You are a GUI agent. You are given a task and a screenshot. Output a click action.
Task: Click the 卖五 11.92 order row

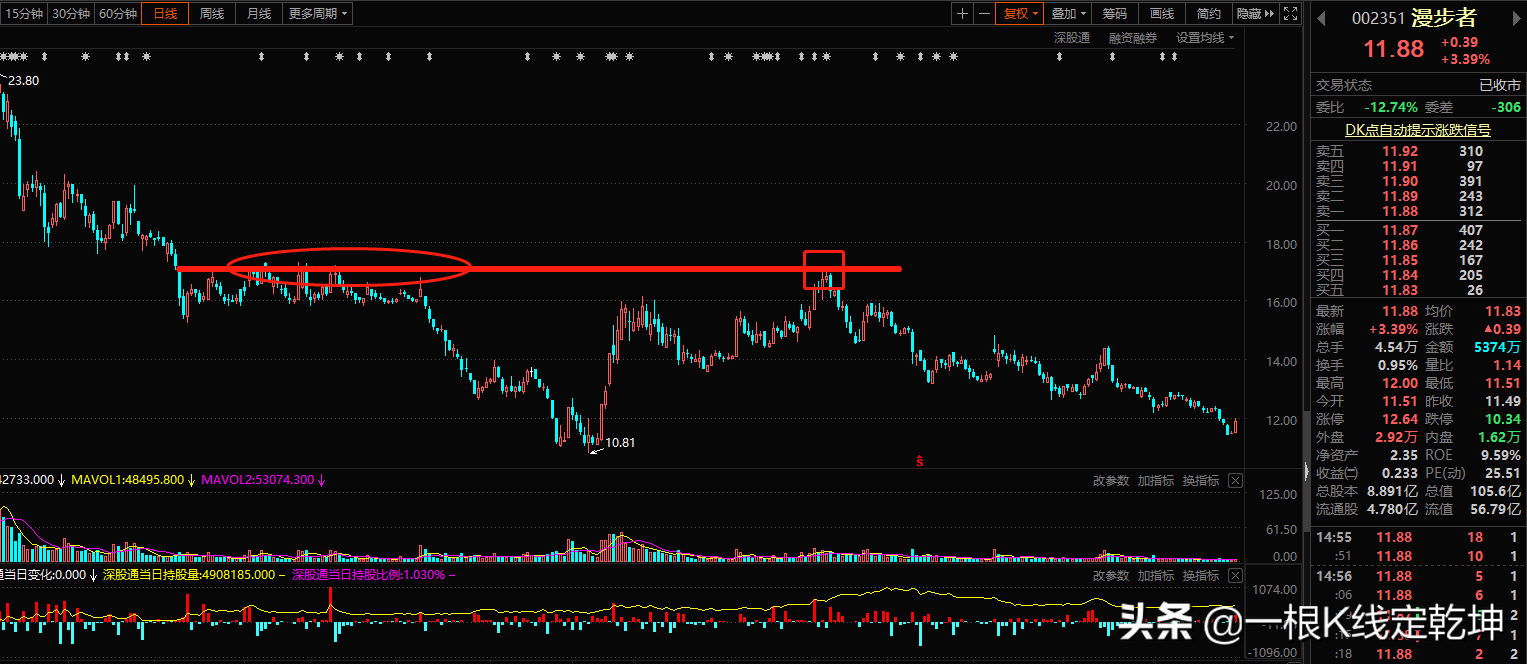[x=1417, y=151]
